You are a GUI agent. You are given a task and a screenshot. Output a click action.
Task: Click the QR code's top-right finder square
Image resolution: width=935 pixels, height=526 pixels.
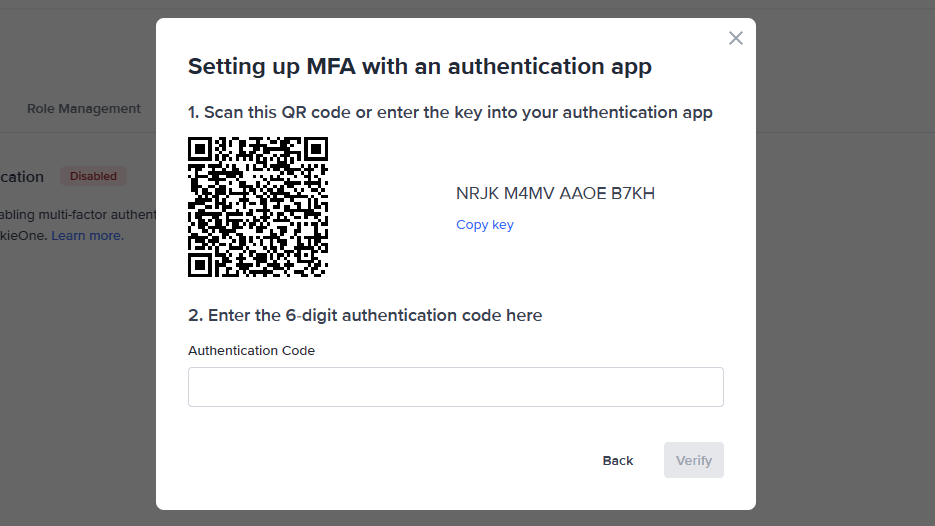pyautogui.click(x=315, y=150)
